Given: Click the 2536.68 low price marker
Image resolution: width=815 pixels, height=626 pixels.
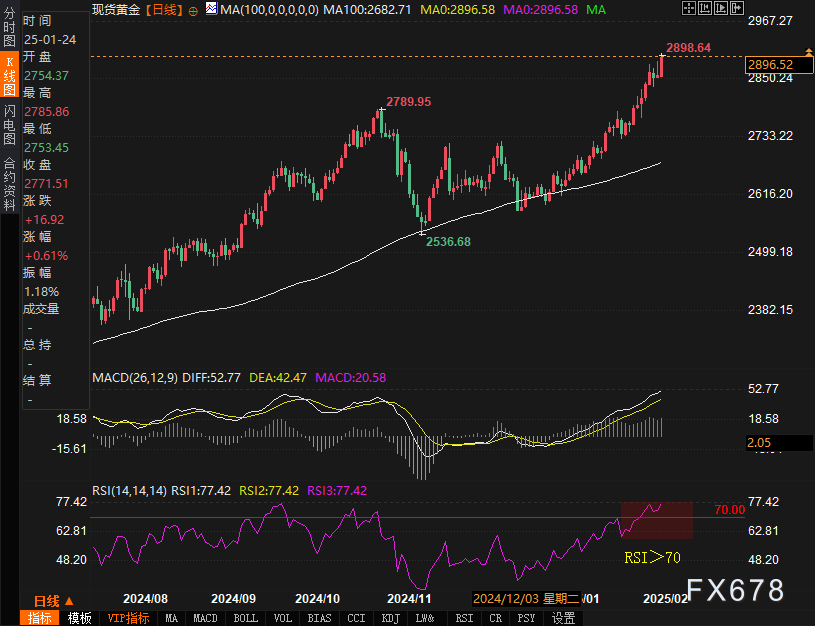Looking at the screenshot, I should [x=447, y=241].
